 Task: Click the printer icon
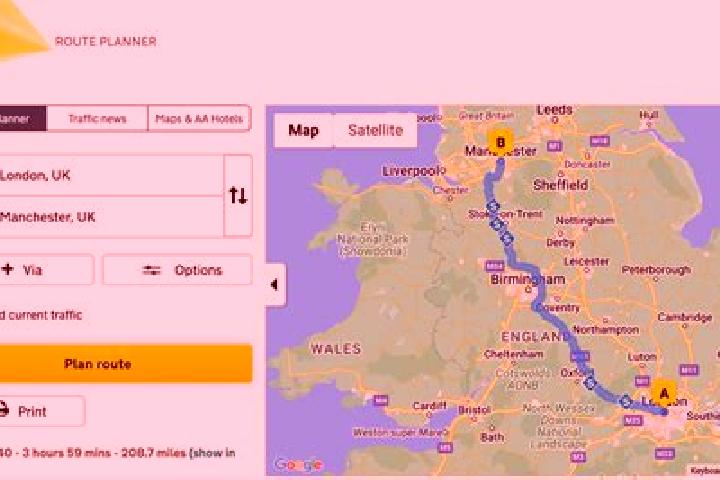coord(4,410)
